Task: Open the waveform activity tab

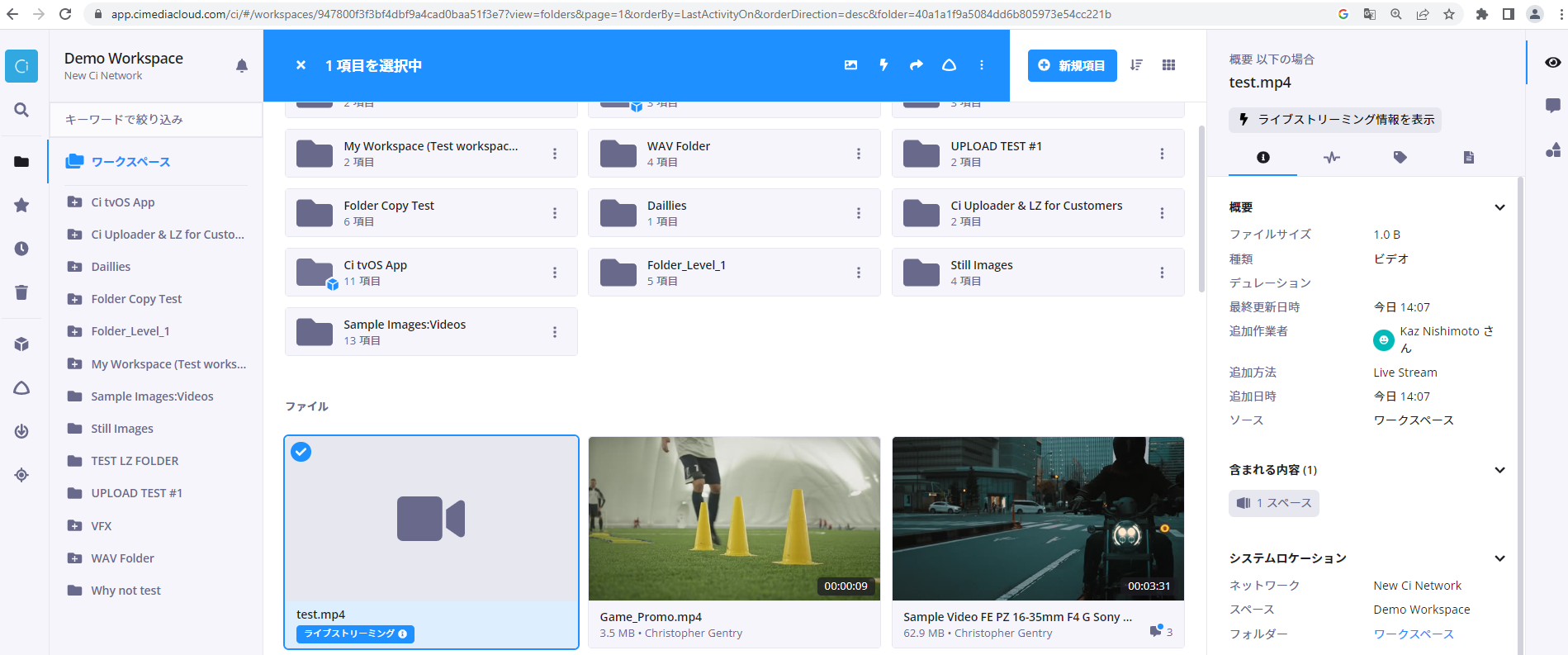Action: click(1332, 157)
